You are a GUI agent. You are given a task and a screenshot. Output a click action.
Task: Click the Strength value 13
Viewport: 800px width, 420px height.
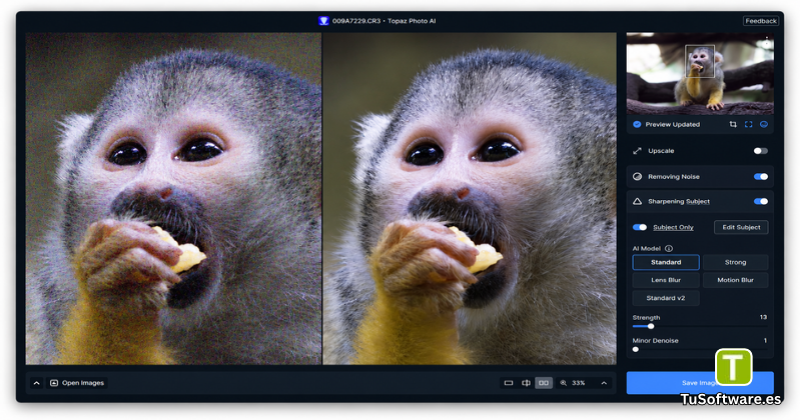click(x=763, y=317)
